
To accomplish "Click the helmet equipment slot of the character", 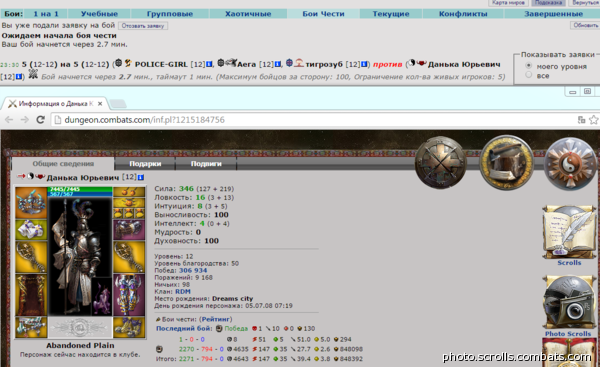I will [x=31, y=202].
